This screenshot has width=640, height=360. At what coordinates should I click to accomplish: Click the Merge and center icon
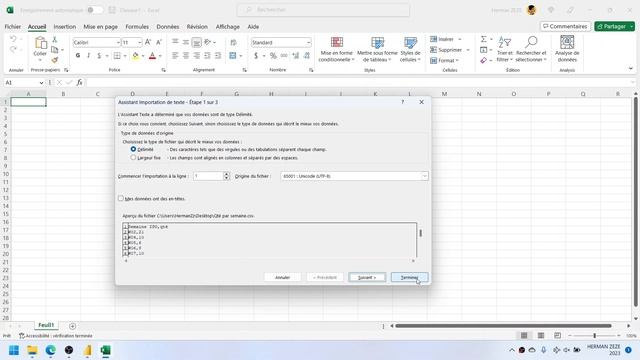233,56
